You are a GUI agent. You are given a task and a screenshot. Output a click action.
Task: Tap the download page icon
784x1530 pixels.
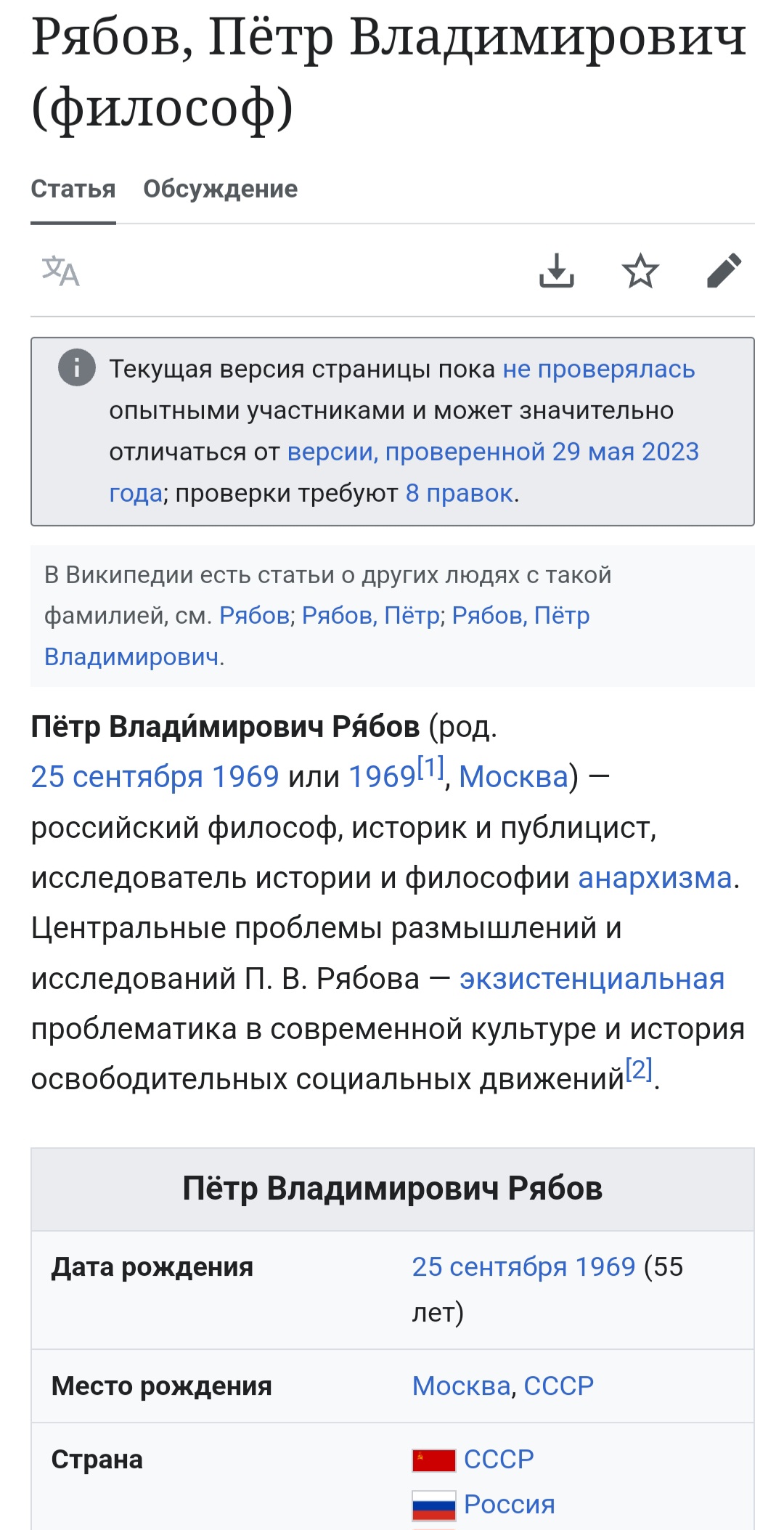557,271
